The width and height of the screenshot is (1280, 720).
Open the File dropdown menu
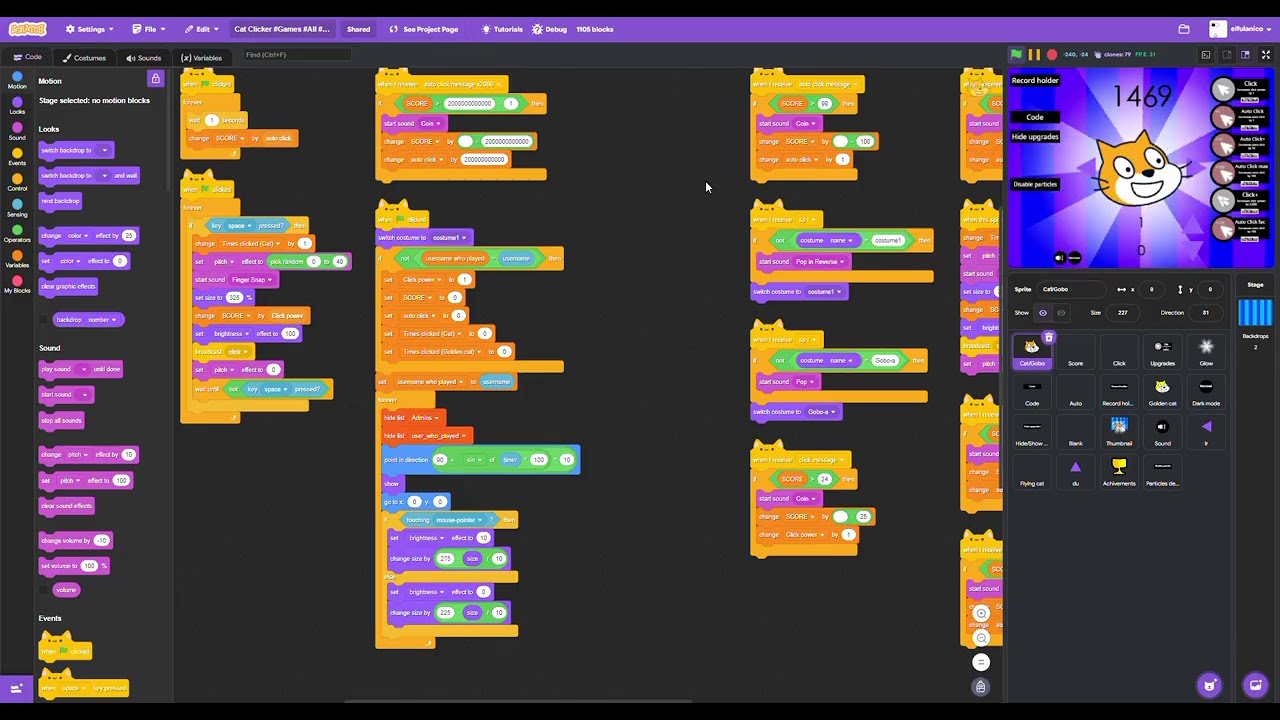pos(149,29)
